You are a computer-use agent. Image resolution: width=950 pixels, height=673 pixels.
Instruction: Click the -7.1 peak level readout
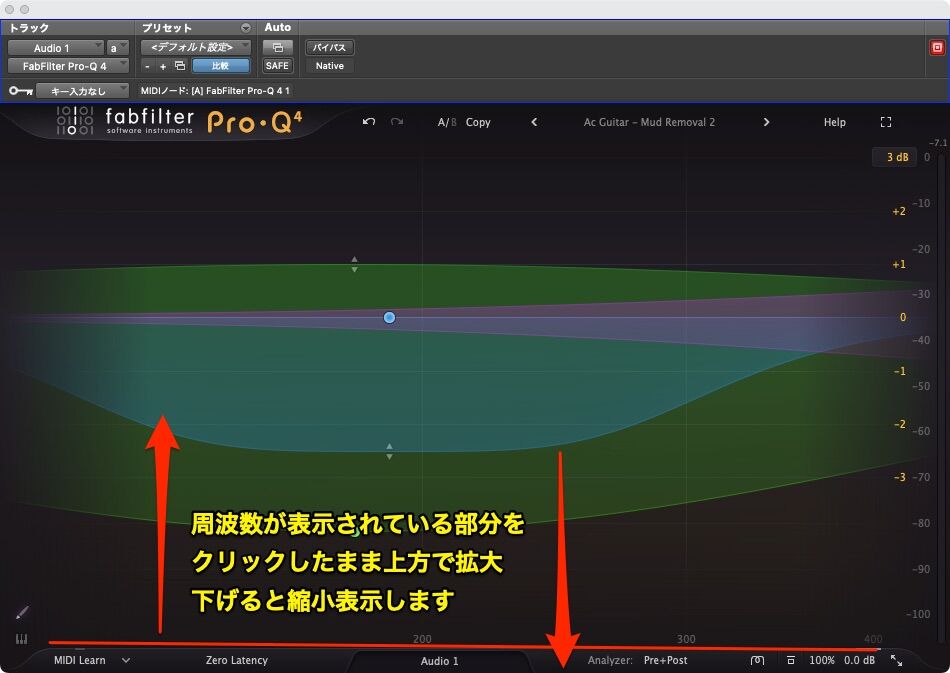click(937, 143)
